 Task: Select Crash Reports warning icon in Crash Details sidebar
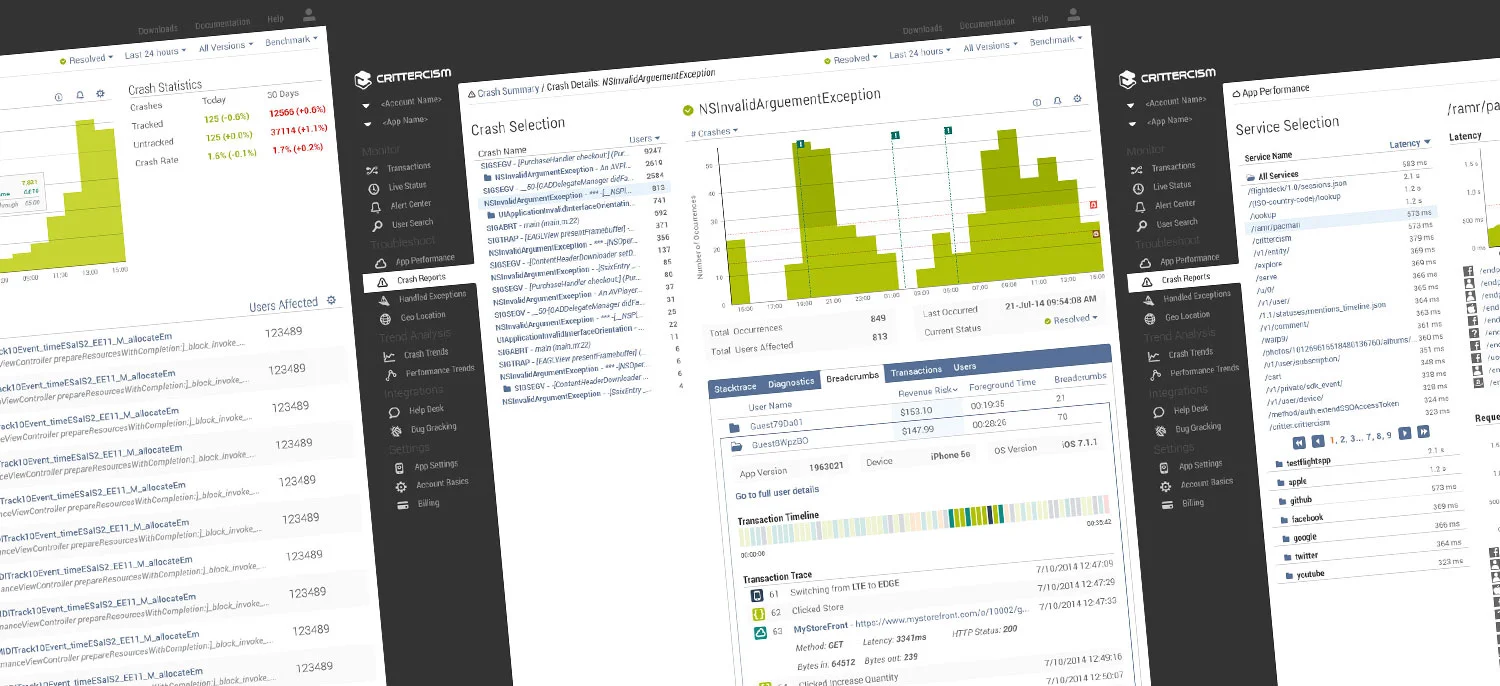pyautogui.click(x=382, y=282)
